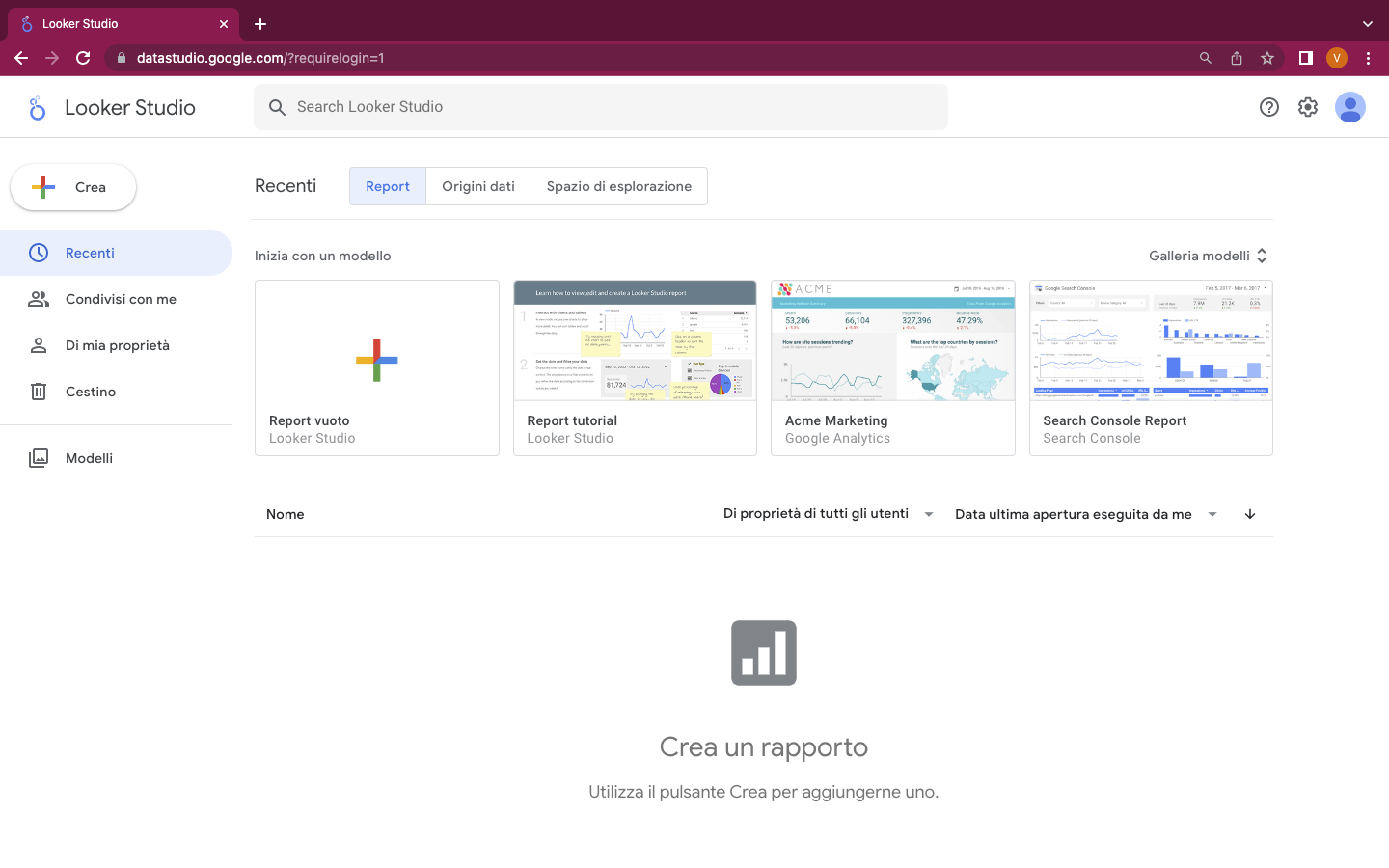Toggle sort direction arrow in table header
This screenshot has width=1389, height=868.
[x=1249, y=514]
